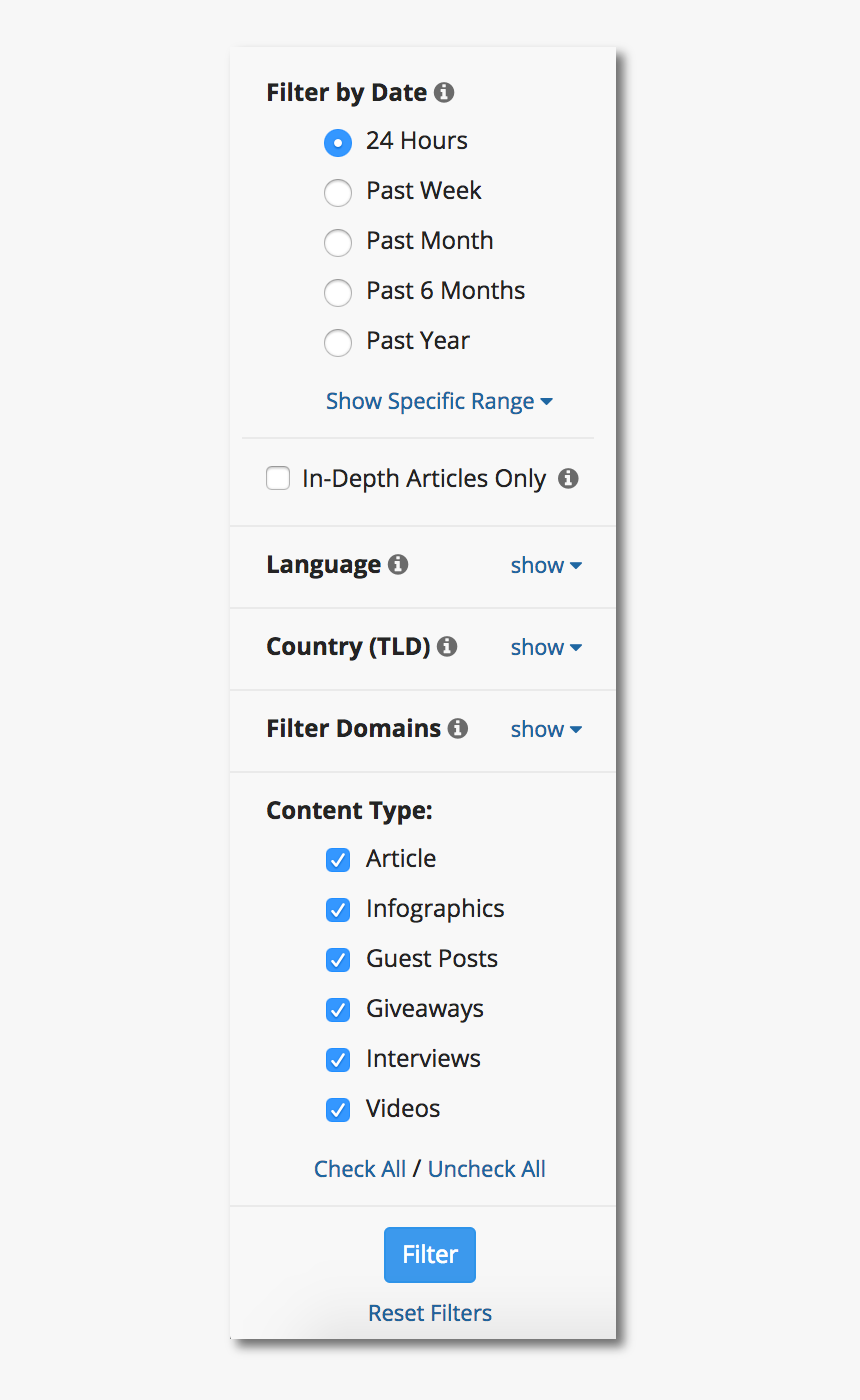The image size is (860, 1400).
Task: Click the Language info icon
Action: coord(398,565)
